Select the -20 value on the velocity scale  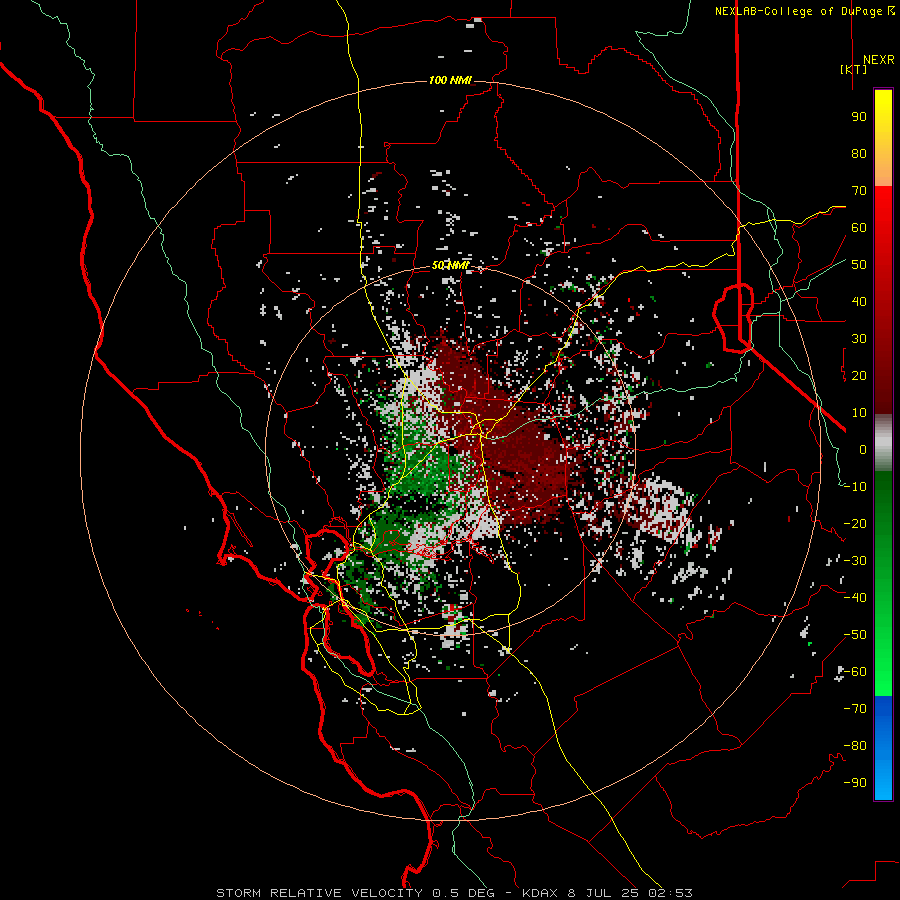855,524
